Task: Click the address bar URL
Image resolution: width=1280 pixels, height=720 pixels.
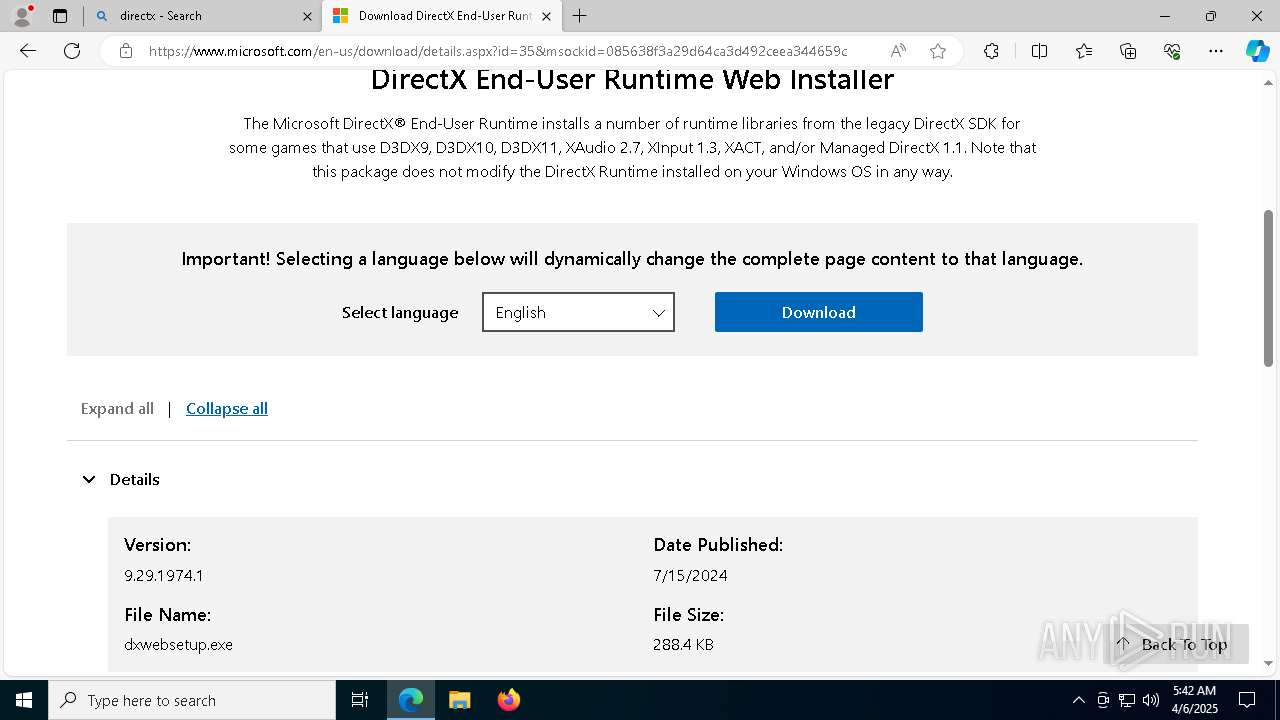Action: (498, 51)
